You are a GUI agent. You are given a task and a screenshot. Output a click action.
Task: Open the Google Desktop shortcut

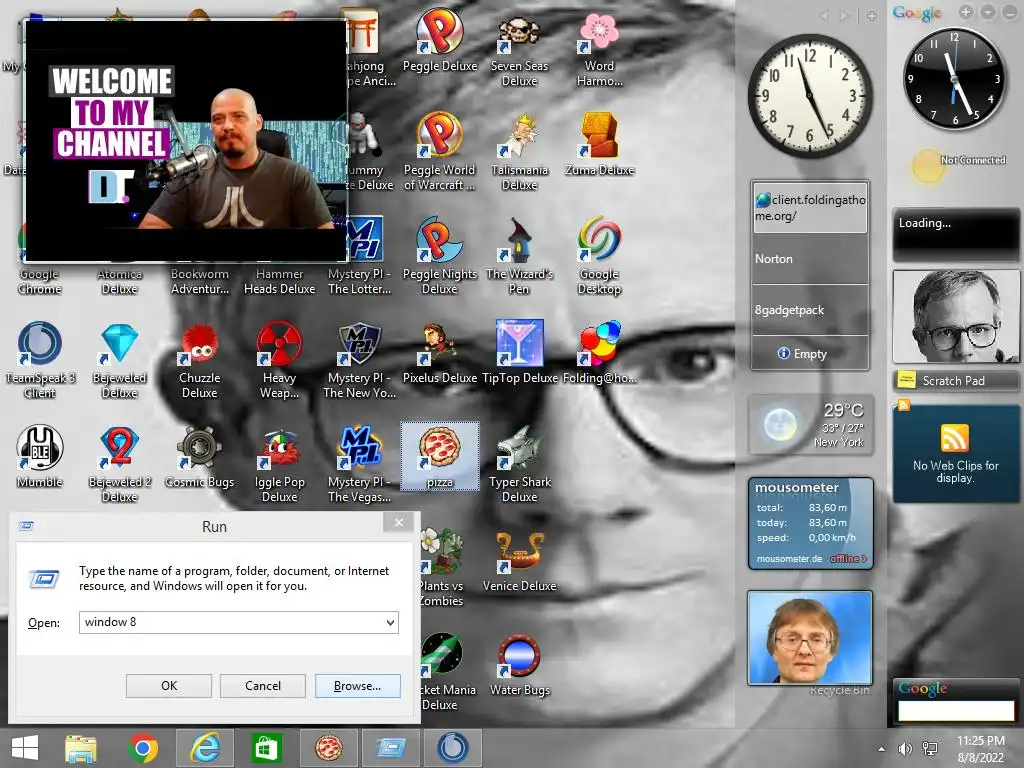pos(599,255)
